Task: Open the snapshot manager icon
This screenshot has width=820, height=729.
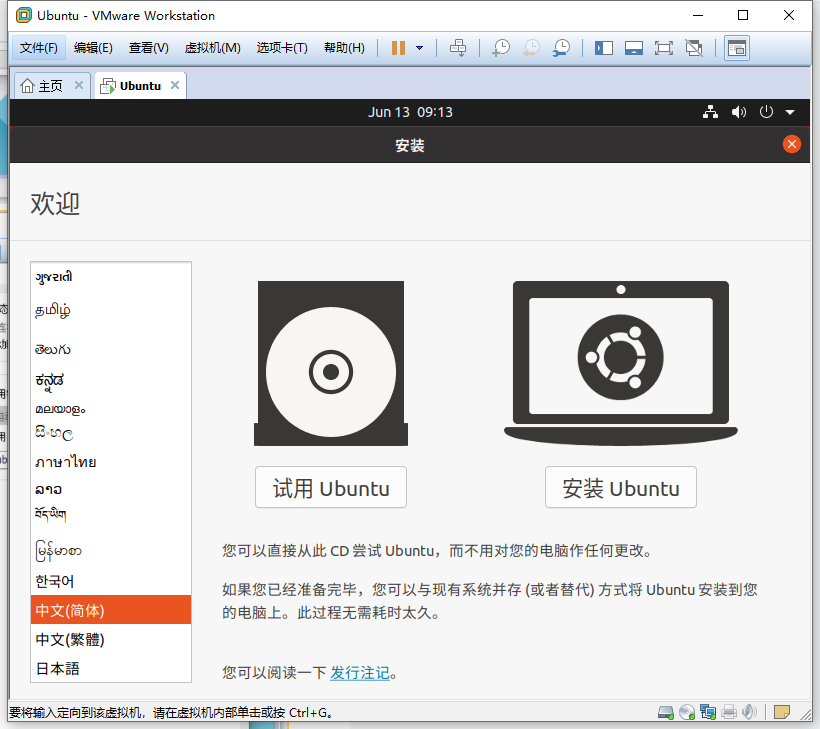Action: tap(561, 48)
